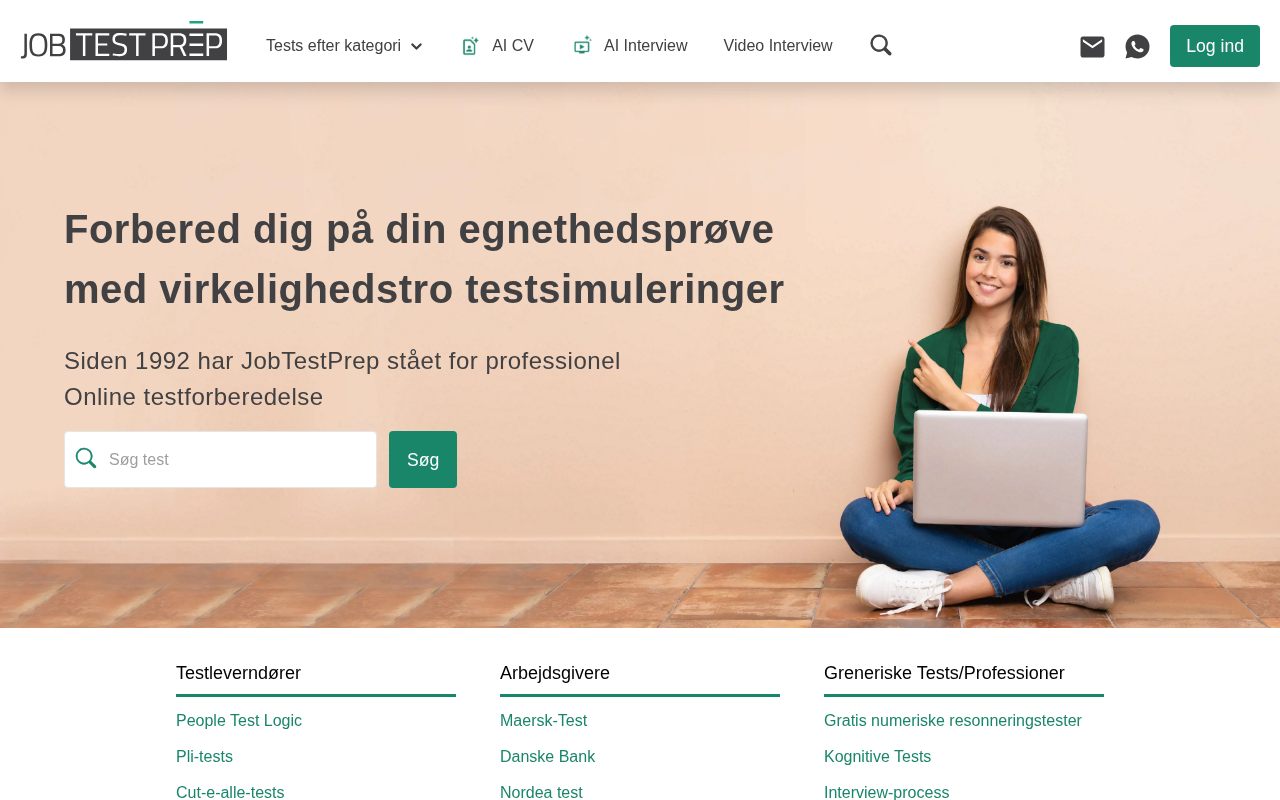
Task: Click the AI Interview video icon
Action: (582, 45)
